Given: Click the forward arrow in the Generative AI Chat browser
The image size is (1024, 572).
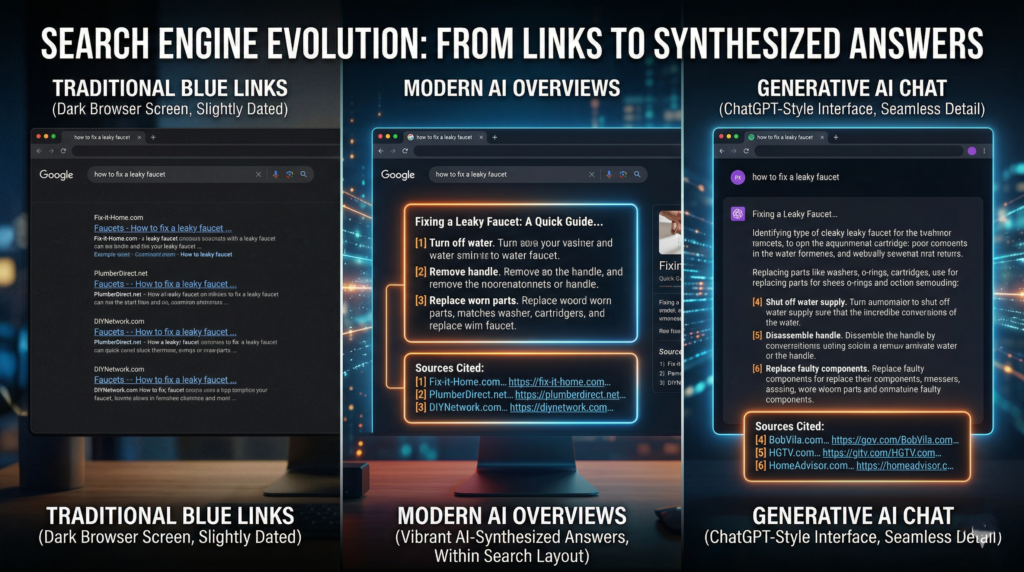Looking at the screenshot, I should point(734,151).
